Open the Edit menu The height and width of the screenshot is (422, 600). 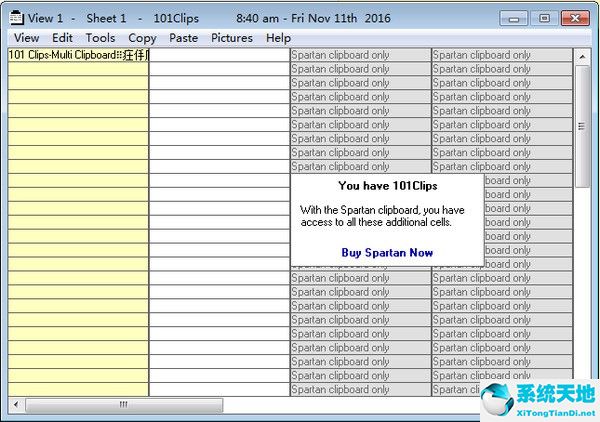click(62, 38)
